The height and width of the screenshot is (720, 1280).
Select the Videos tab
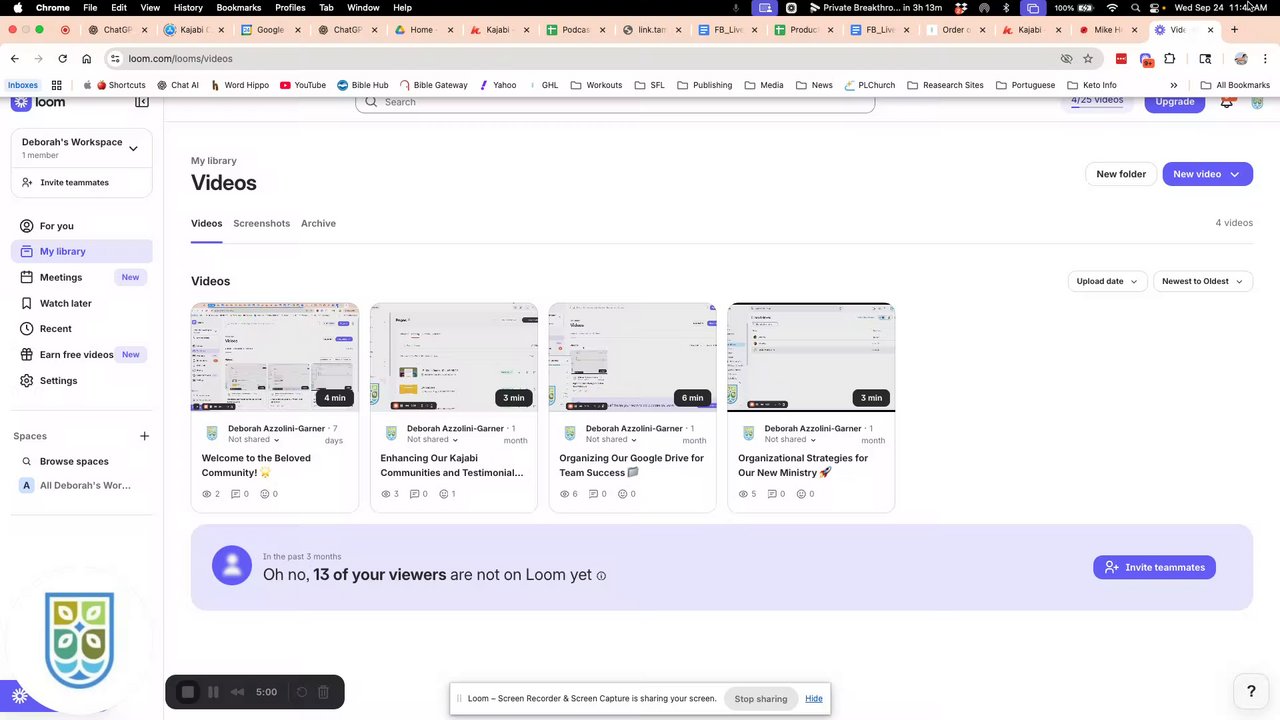click(206, 223)
